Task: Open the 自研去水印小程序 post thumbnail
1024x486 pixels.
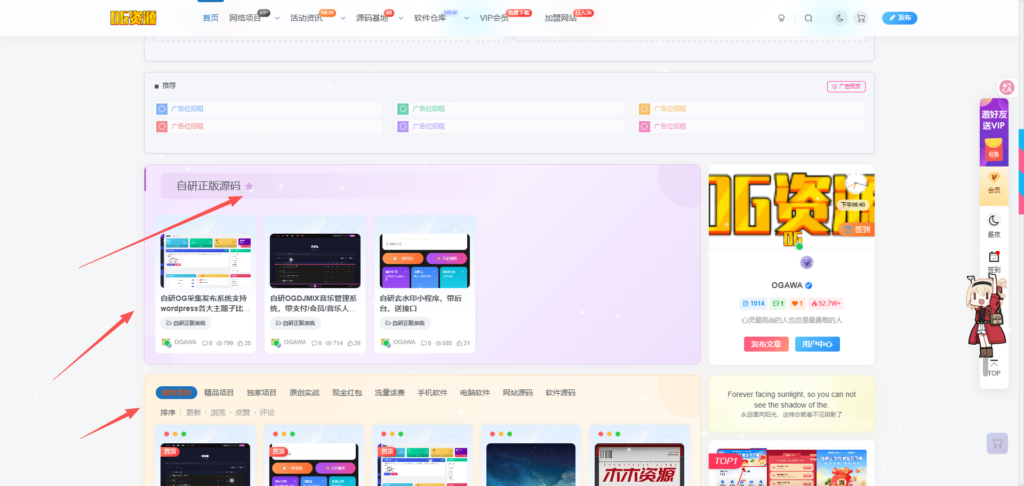Action: coord(425,261)
